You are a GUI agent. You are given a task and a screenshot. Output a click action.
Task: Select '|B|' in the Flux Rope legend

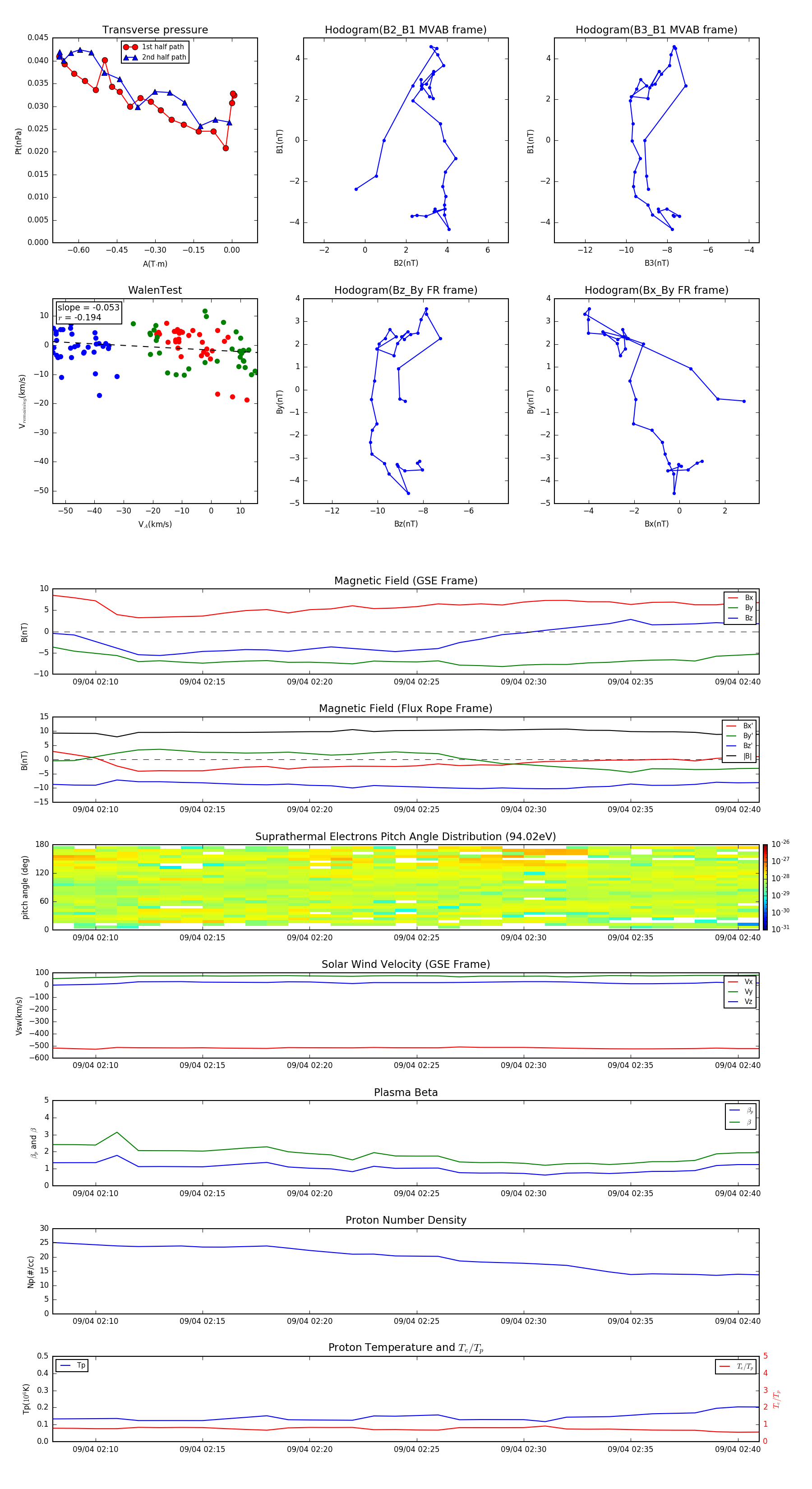[740, 756]
